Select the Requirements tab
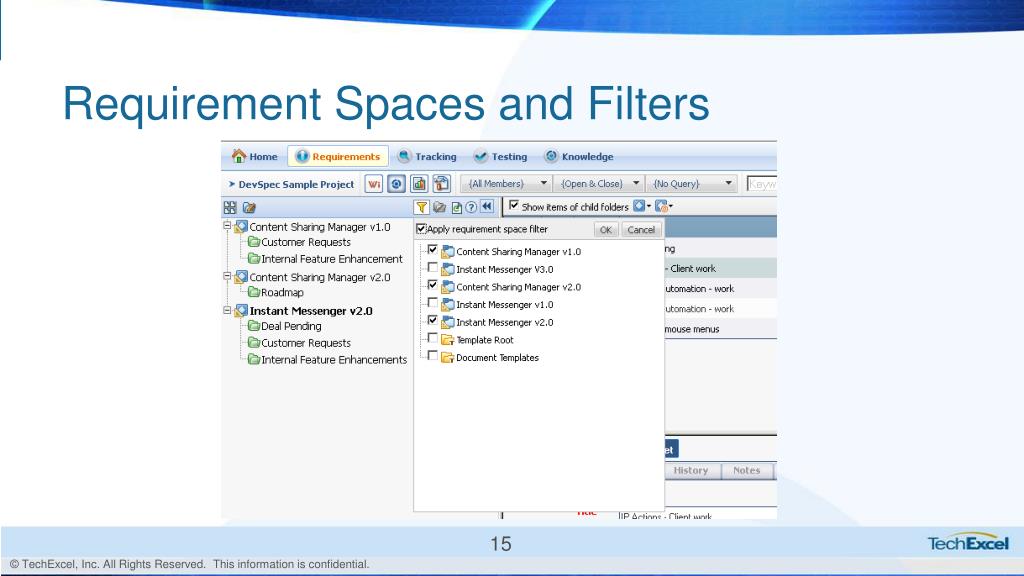This screenshot has height=576, width=1024. tap(338, 157)
